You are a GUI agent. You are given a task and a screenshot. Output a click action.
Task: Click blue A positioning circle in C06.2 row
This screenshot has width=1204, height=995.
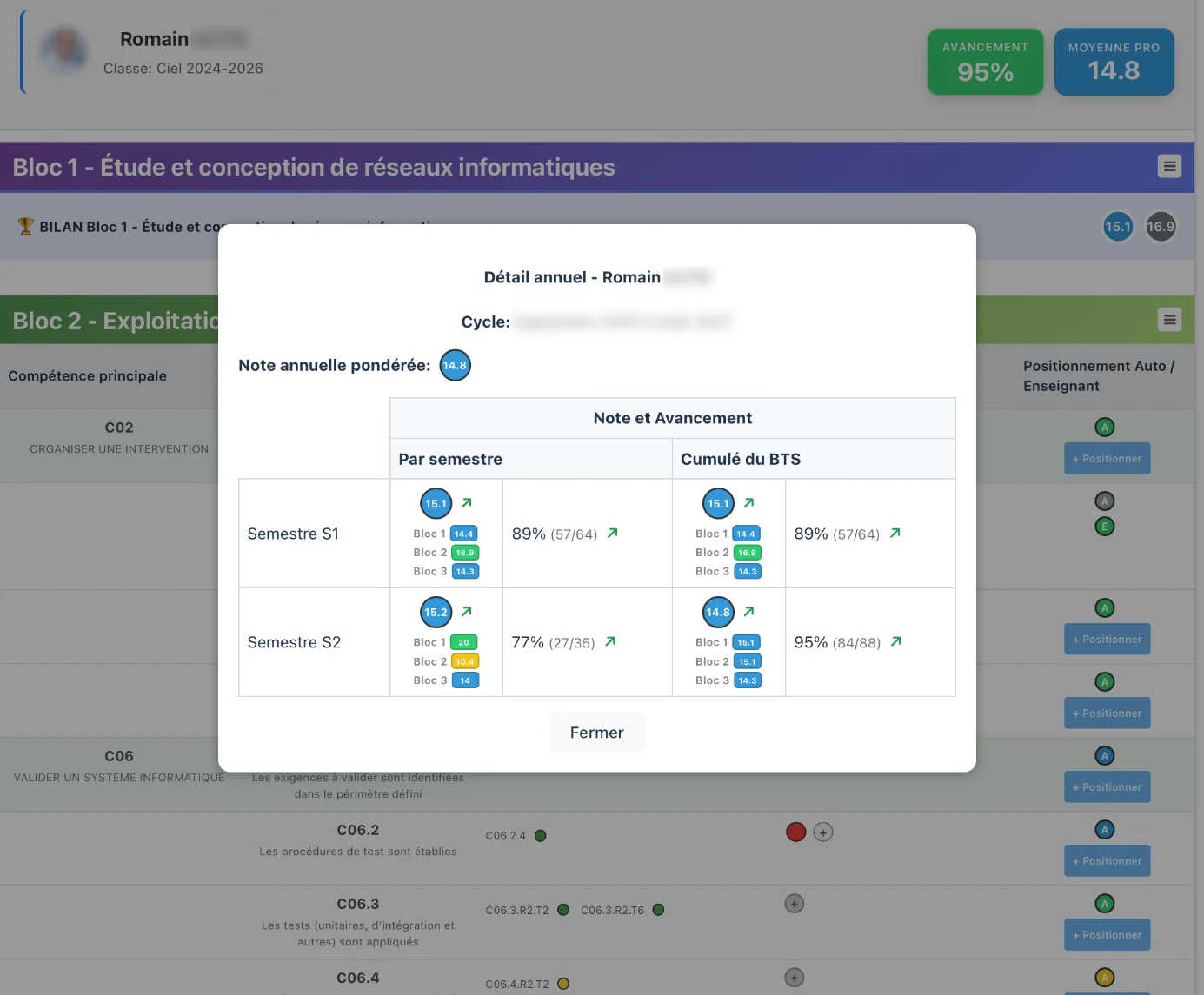click(1105, 829)
